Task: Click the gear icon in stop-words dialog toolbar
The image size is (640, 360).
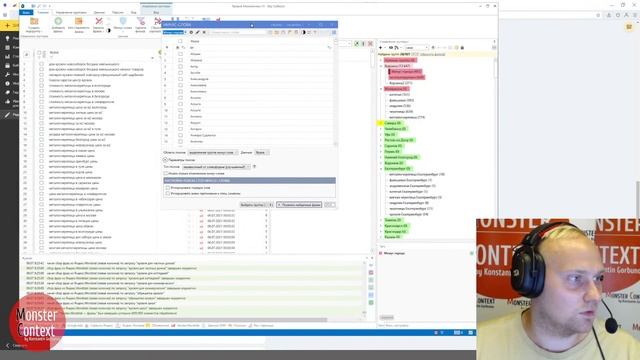Action: point(191,32)
